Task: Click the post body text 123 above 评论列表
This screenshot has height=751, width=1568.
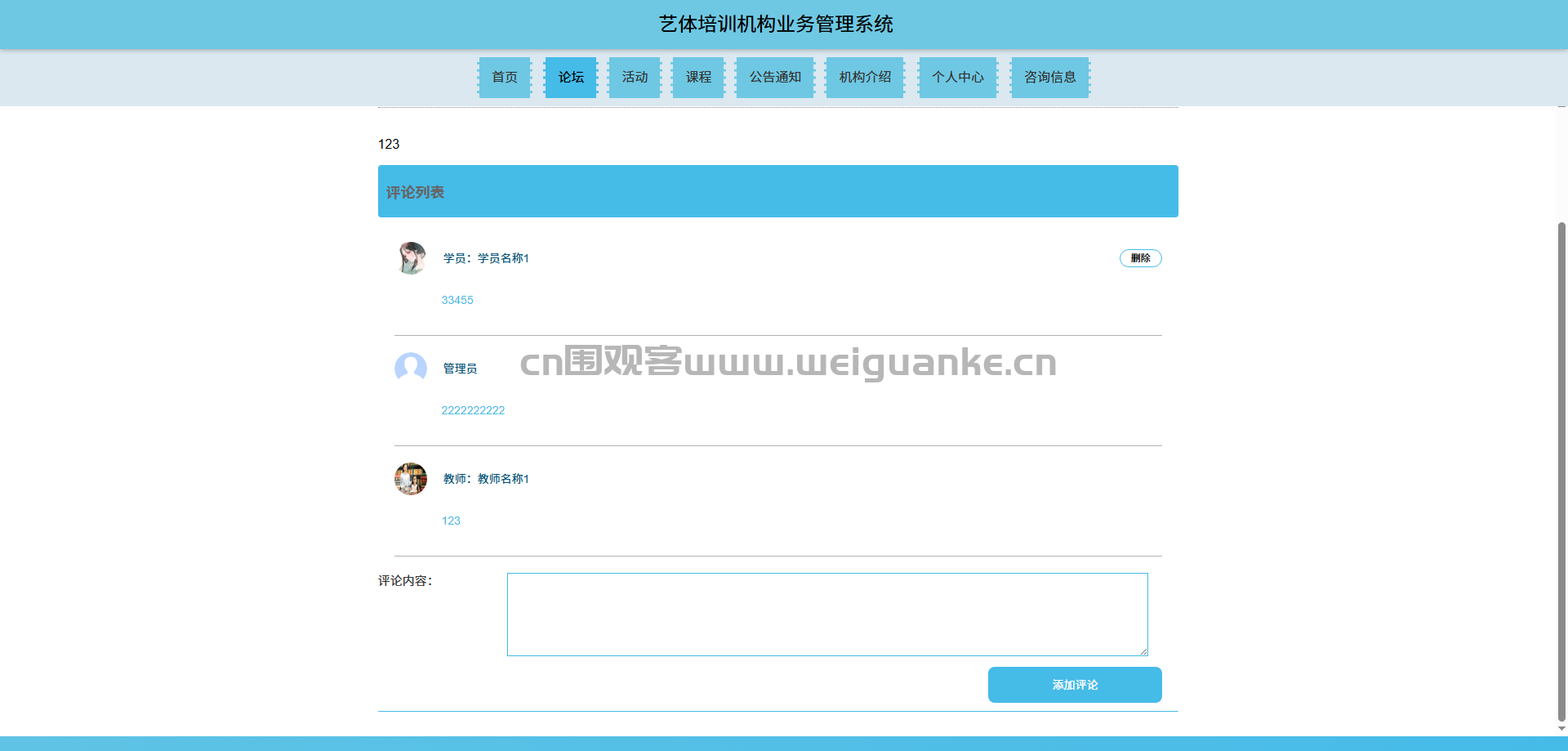Action: pyautogui.click(x=389, y=144)
